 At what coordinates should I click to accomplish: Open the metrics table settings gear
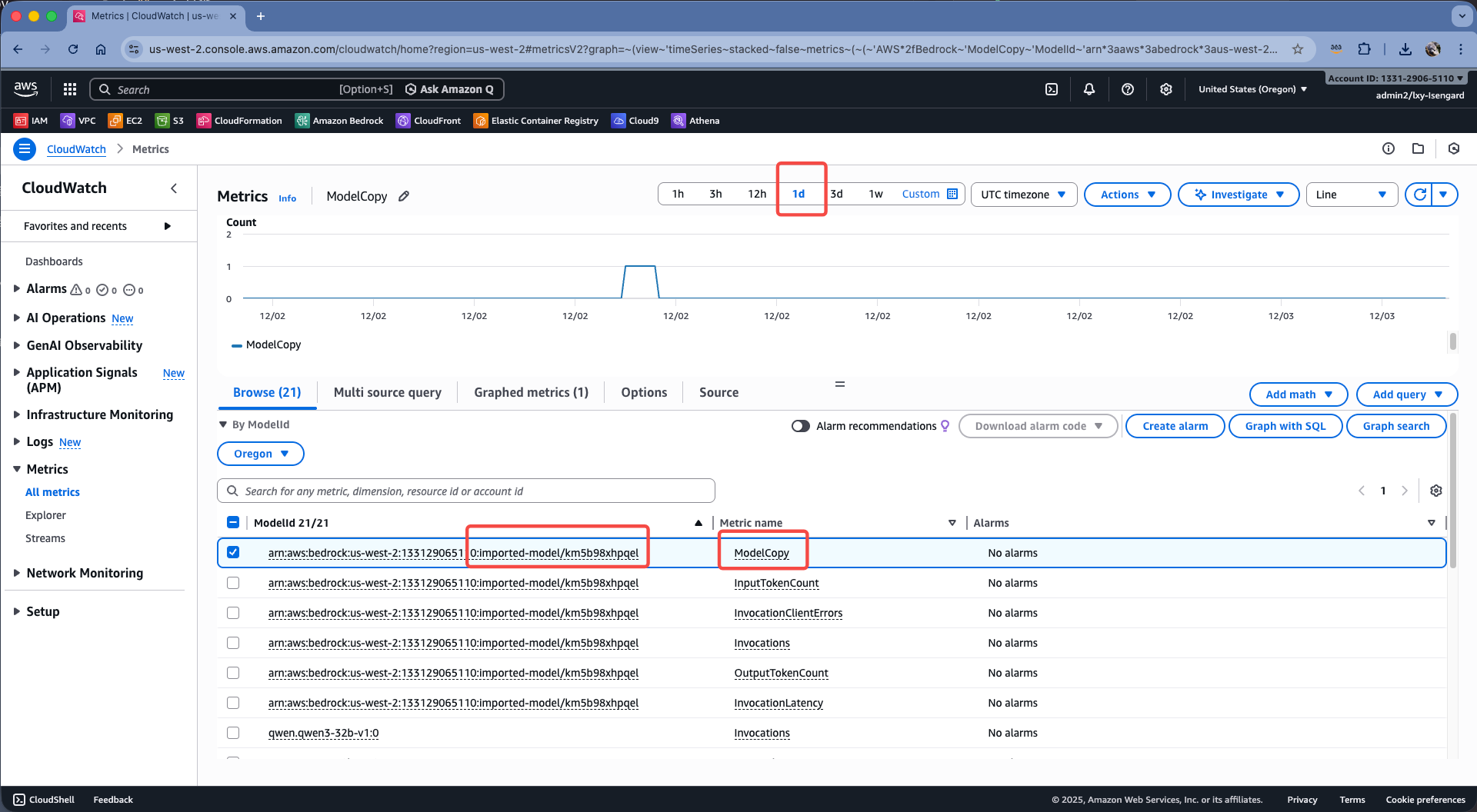(x=1435, y=491)
